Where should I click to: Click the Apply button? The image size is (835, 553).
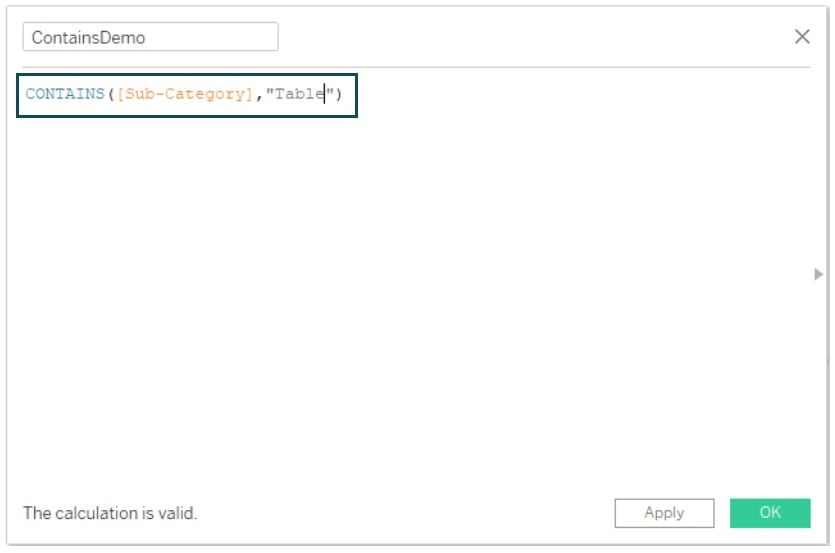click(x=664, y=513)
